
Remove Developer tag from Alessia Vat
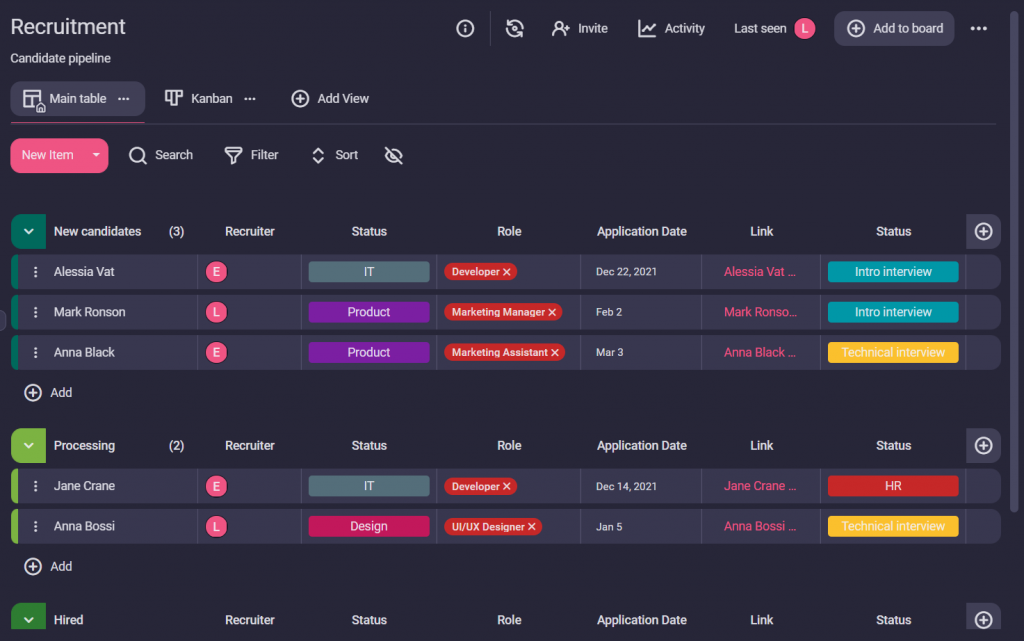click(507, 272)
